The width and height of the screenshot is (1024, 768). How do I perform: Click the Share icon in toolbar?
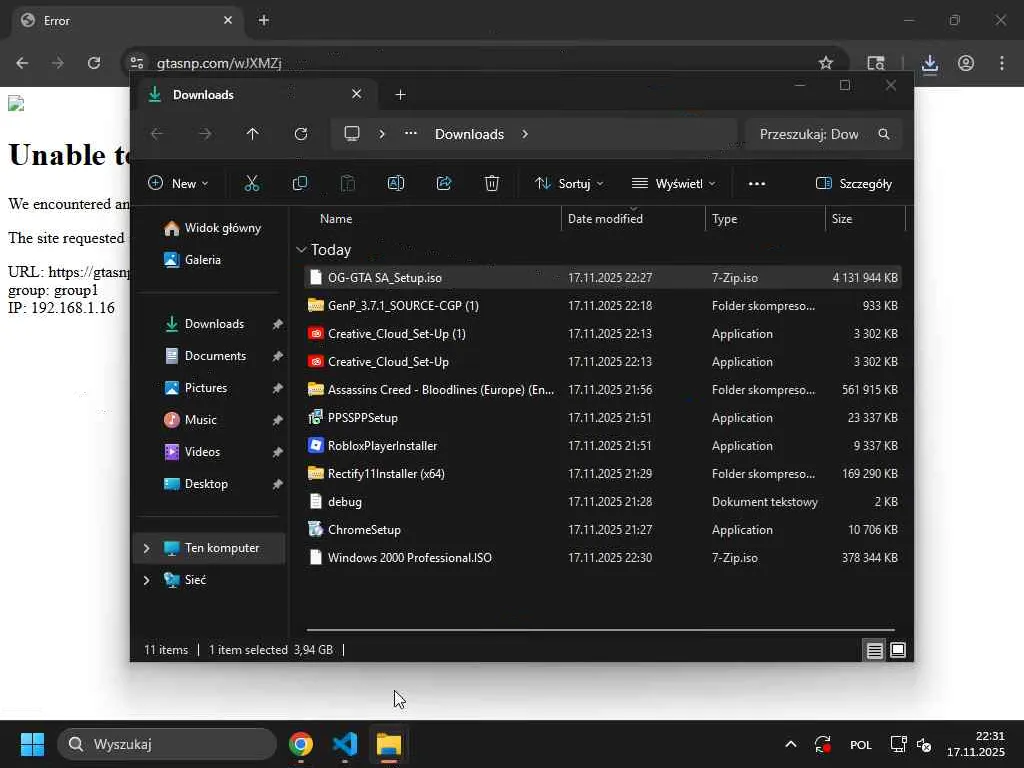[444, 183]
